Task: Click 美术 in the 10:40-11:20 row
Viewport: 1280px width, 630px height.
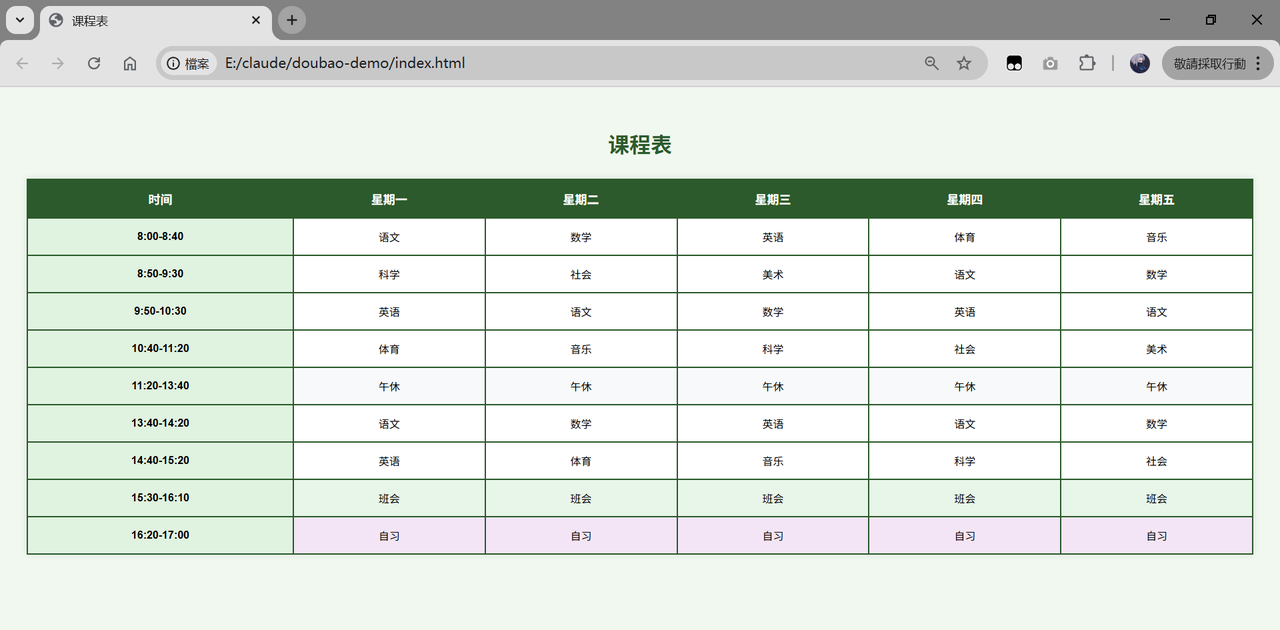Action: (1157, 350)
